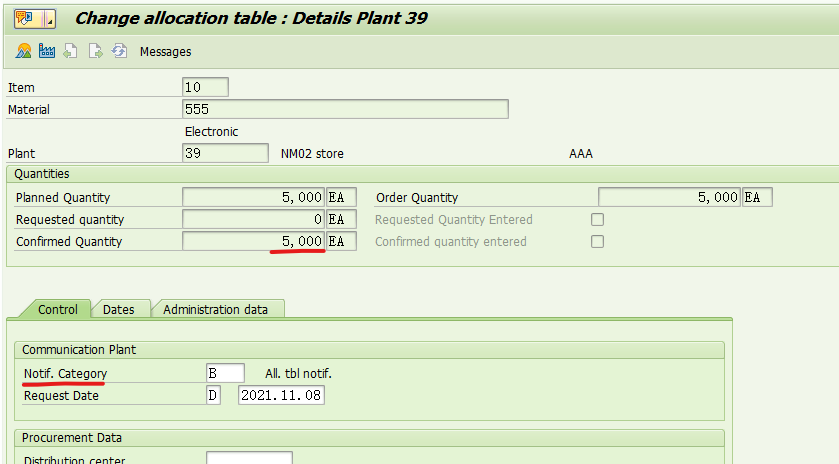The height and width of the screenshot is (464, 839).
Task: Click the Planned Quantity value field
Action: (x=253, y=197)
